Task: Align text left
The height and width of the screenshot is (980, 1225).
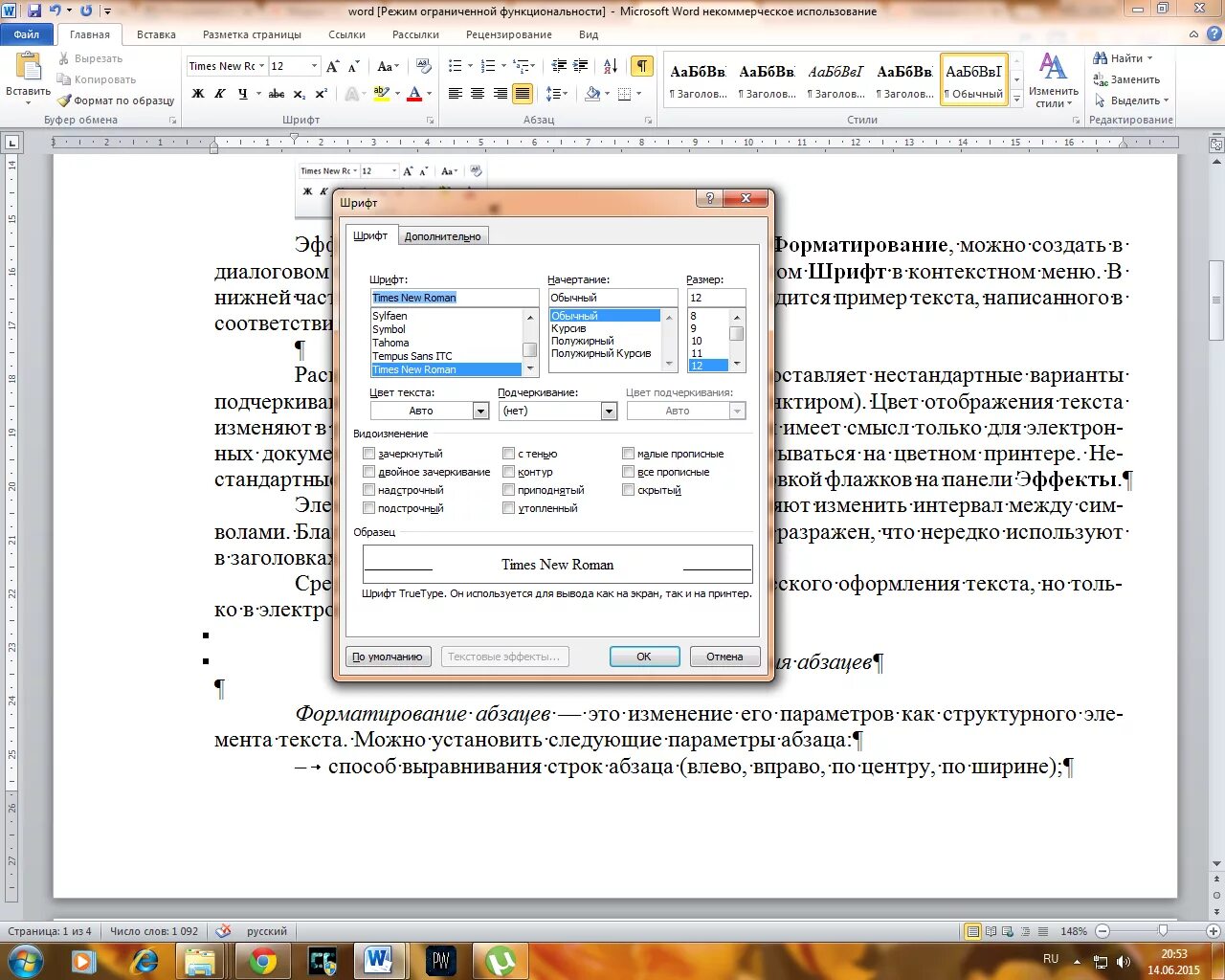Action: pyautogui.click(x=456, y=94)
